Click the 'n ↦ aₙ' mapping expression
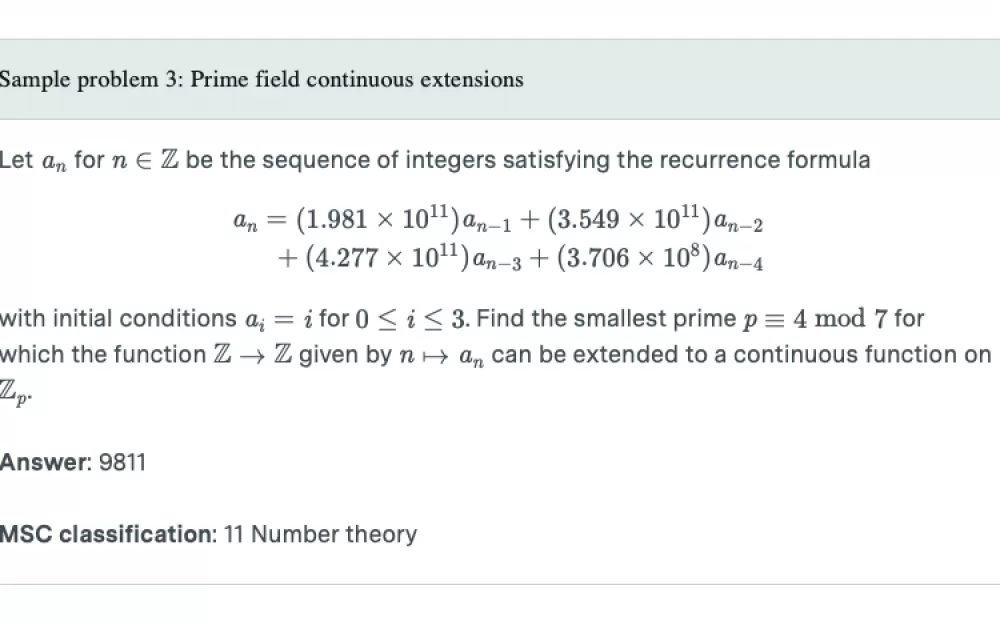 point(441,355)
